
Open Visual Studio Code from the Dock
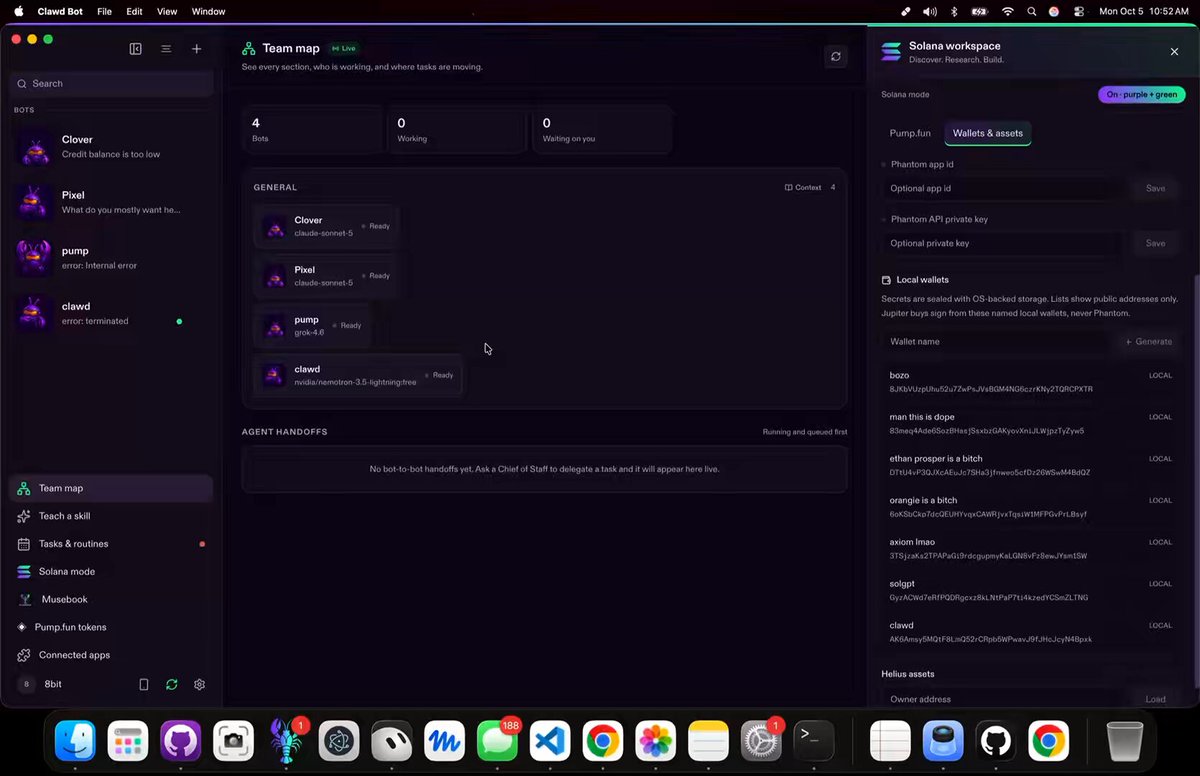tap(549, 741)
